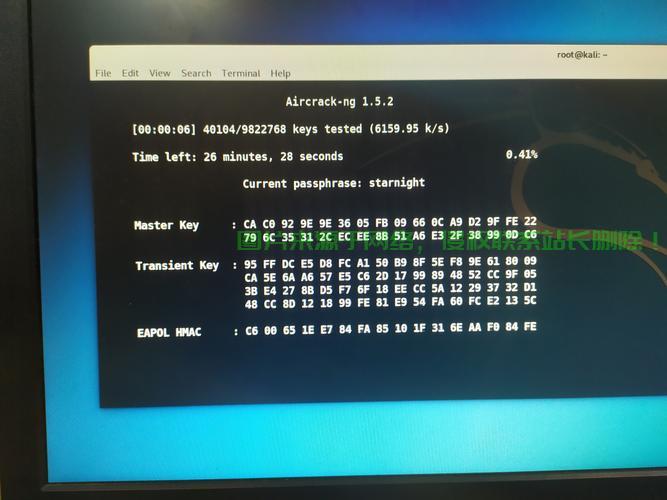Click the Time left countdown text

[x=237, y=157]
